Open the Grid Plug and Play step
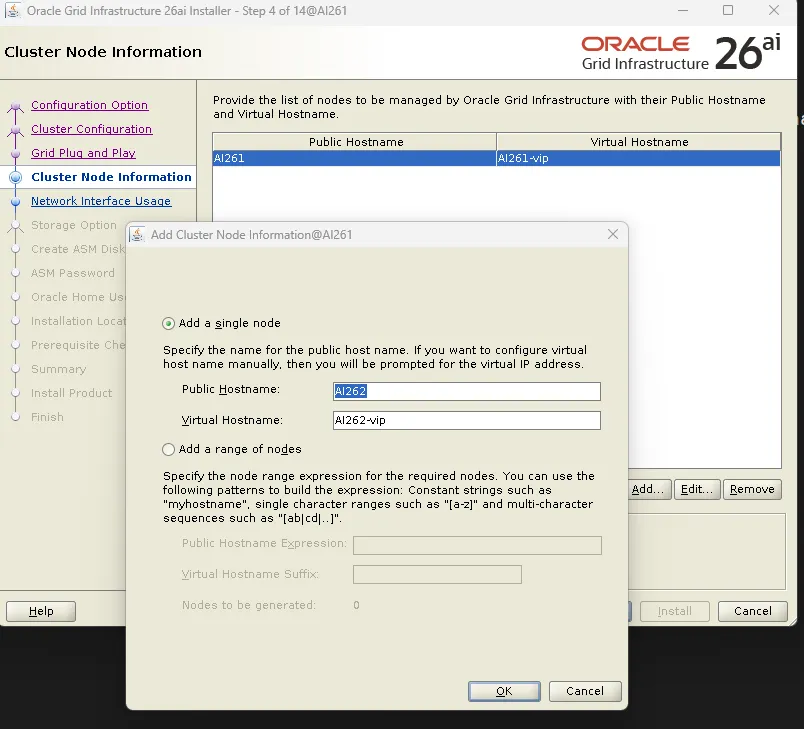804x729 pixels. point(83,153)
